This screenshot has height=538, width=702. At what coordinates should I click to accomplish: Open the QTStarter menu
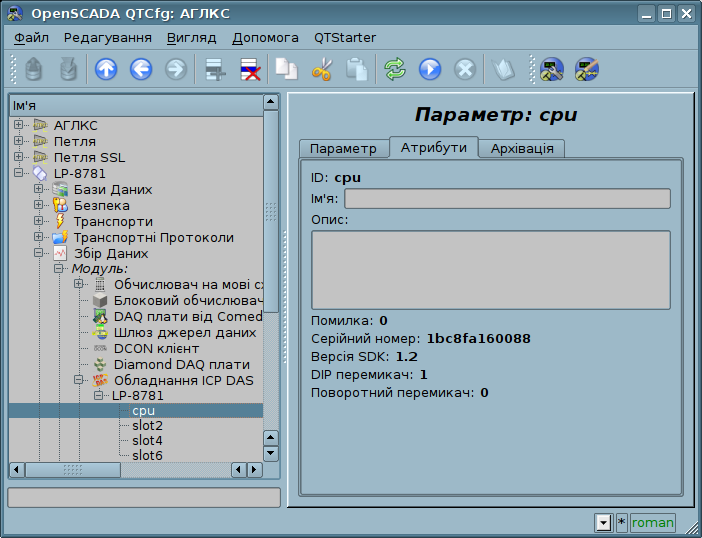[x=345, y=38]
